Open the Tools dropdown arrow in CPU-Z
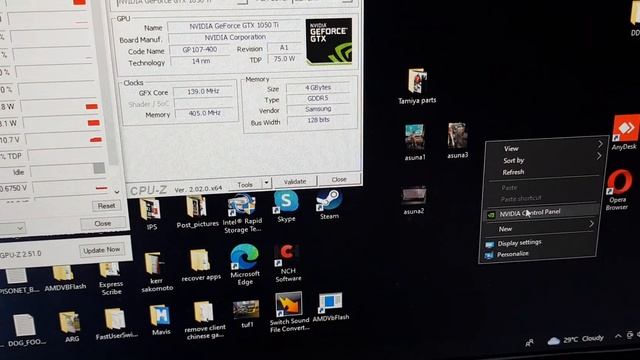The width and height of the screenshot is (640, 360). tap(266, 183)
